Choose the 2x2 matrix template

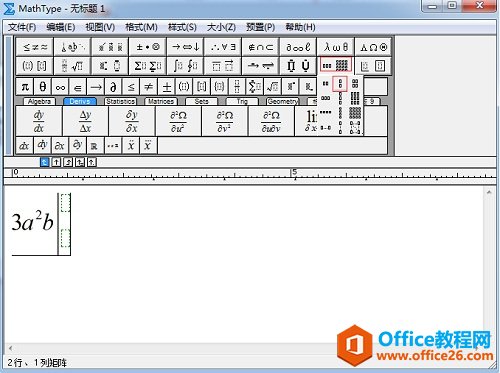pos(355,84)
